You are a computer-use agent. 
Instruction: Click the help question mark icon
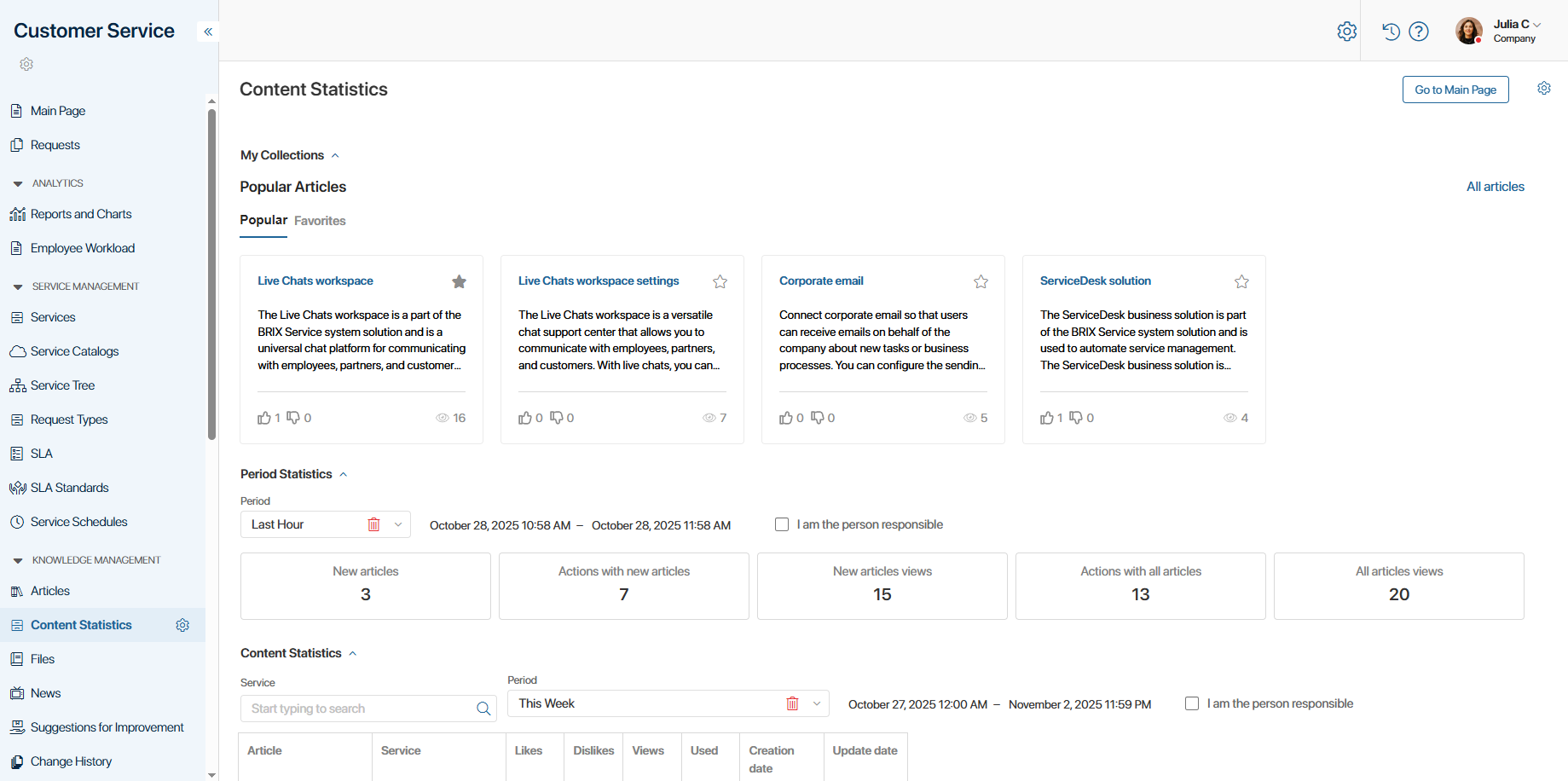tap(1419, 32)
